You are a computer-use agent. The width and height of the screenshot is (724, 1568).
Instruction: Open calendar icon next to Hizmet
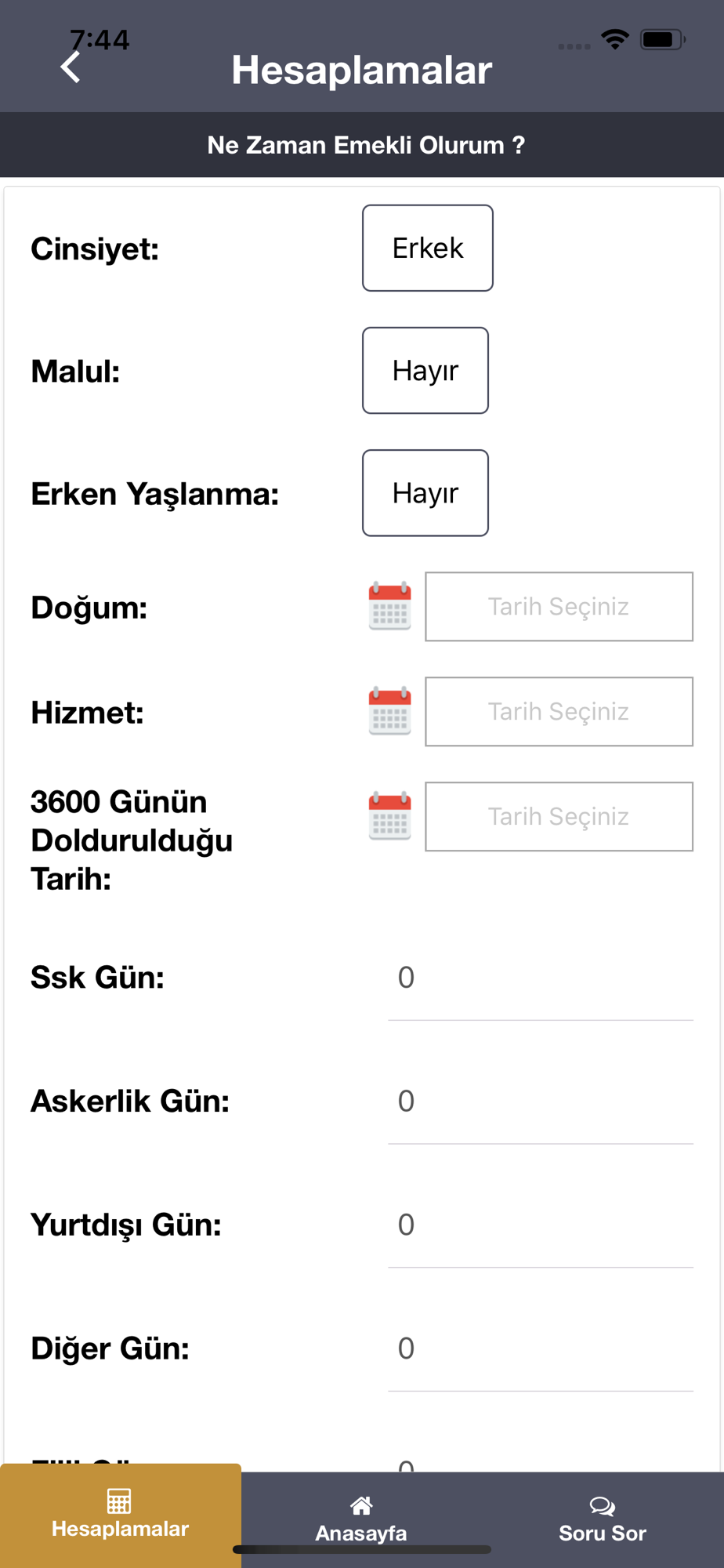point(389,711)
